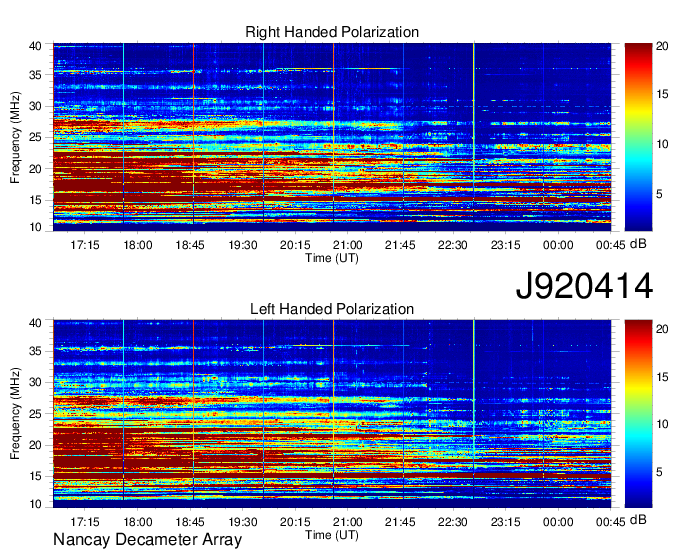Click the 18:00 tick of the Right Handed plot
680x552 pixels.
(137, 245)
